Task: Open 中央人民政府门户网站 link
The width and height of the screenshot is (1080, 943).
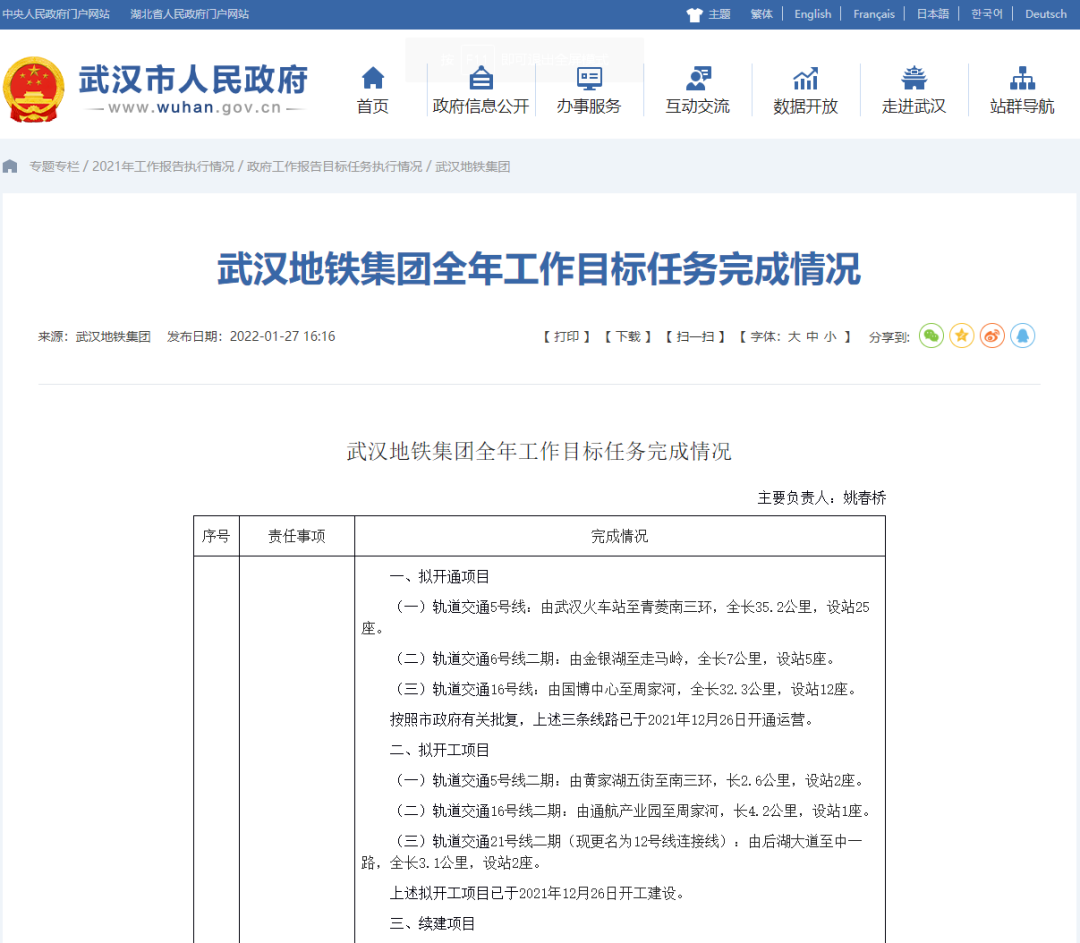Action: pos(56,14)
